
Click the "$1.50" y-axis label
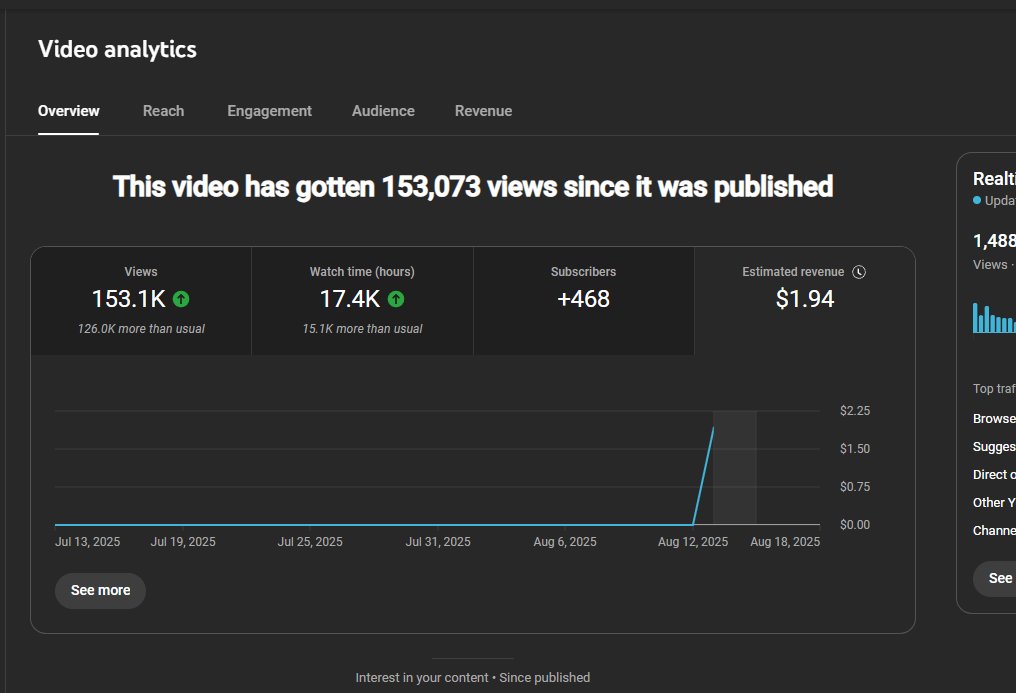point(855,449)
